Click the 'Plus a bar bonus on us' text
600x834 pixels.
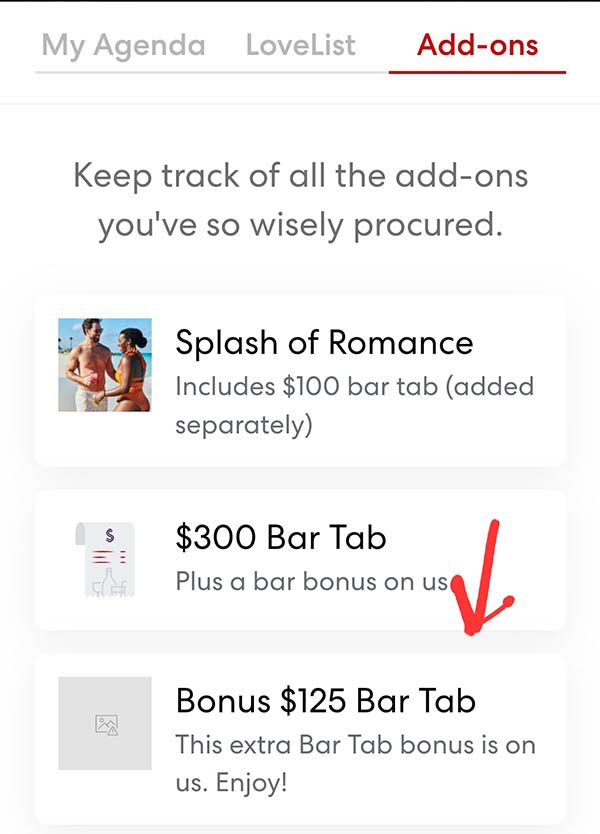(312, 581)
